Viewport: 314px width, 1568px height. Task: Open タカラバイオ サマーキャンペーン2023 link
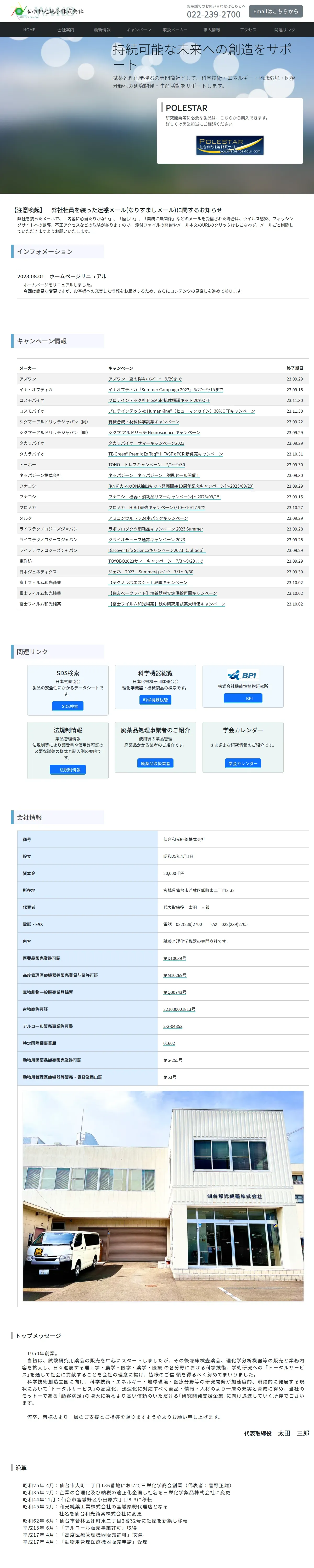(x=146, y=443)
